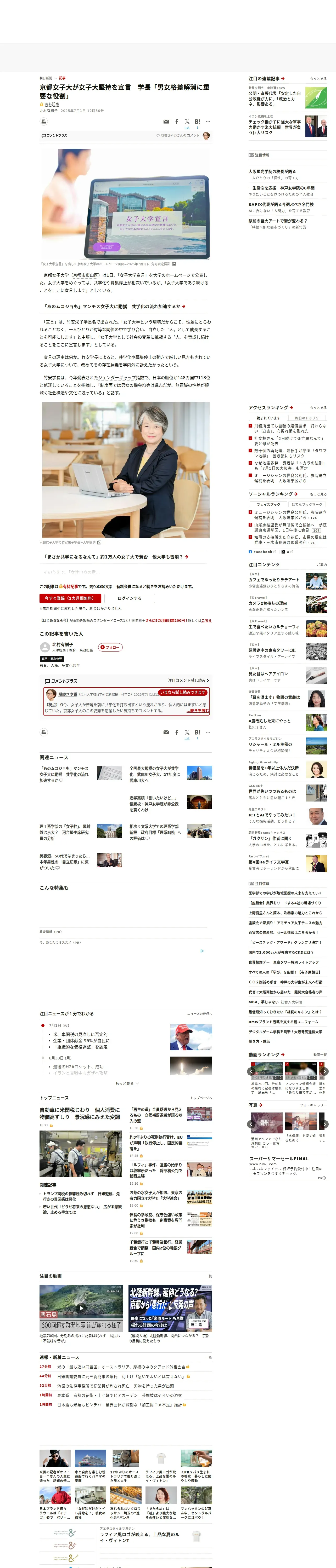Expand 注目コメント試し読み chevron

188,681
